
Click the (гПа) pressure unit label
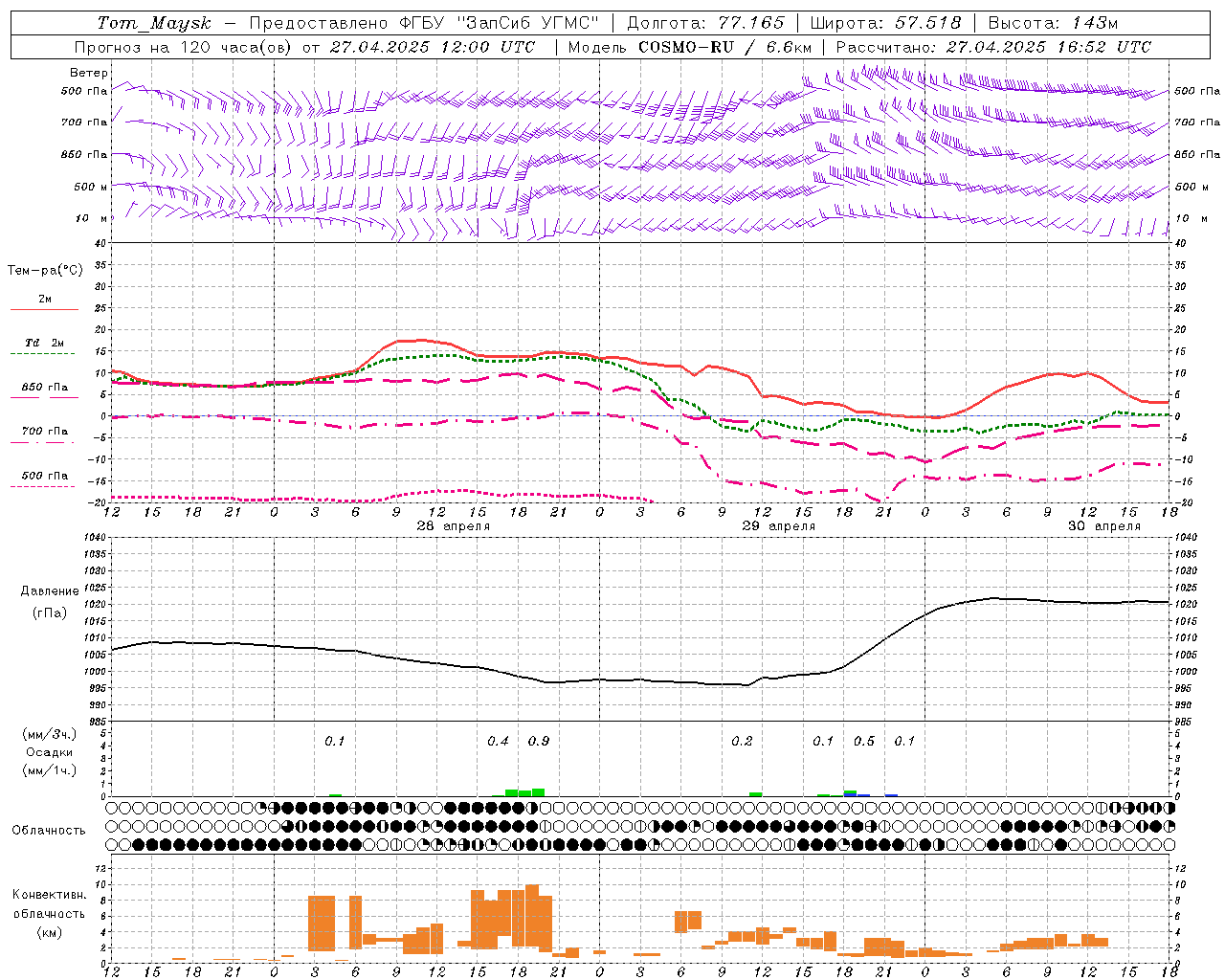[50, 612]
